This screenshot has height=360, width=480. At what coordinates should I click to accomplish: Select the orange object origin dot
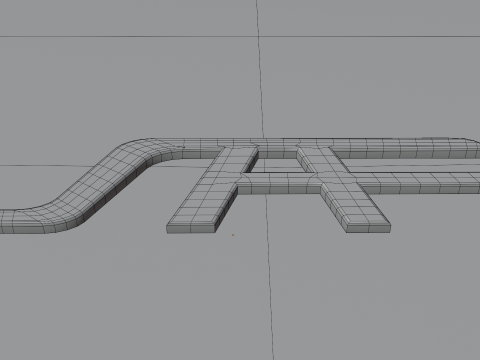[233, 235]
